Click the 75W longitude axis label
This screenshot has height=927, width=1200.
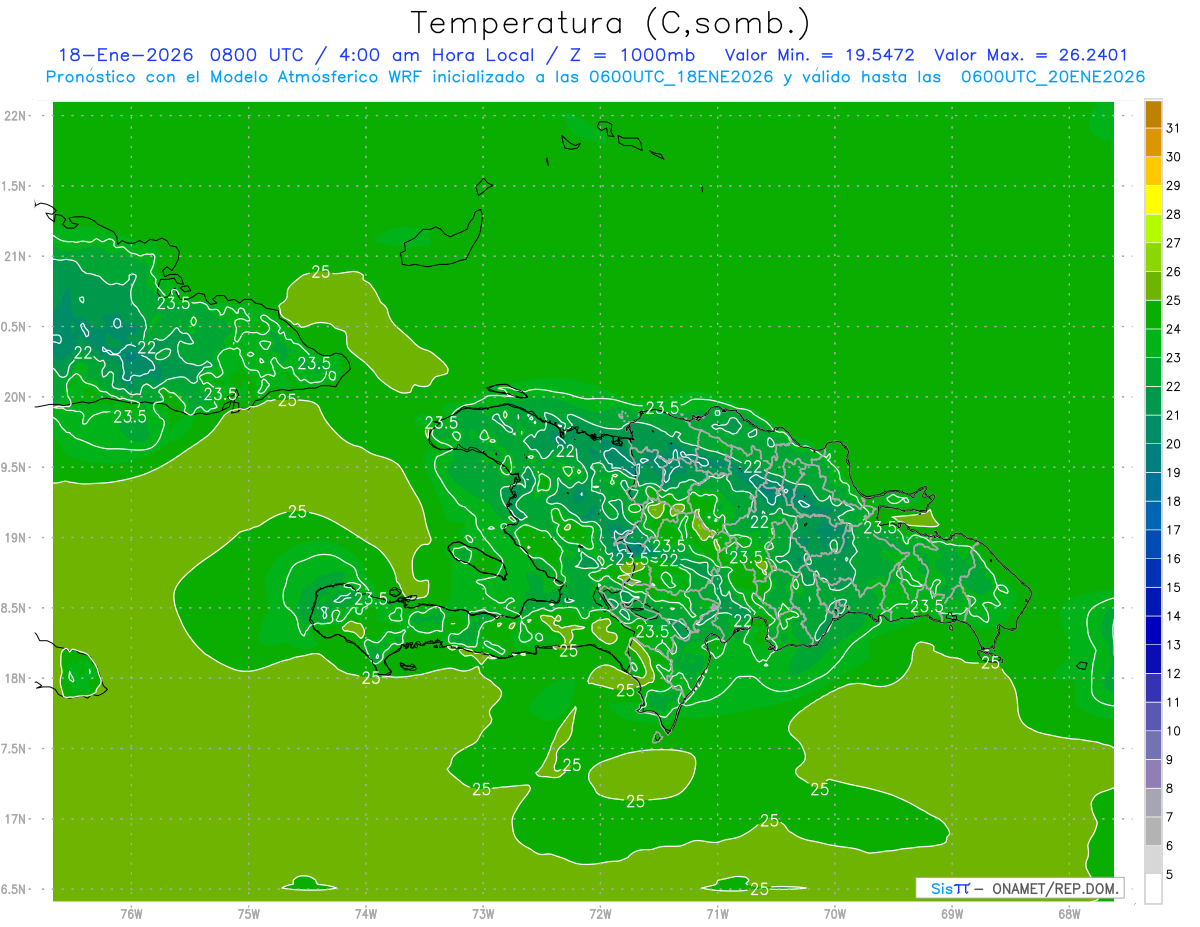click(249, 913)
